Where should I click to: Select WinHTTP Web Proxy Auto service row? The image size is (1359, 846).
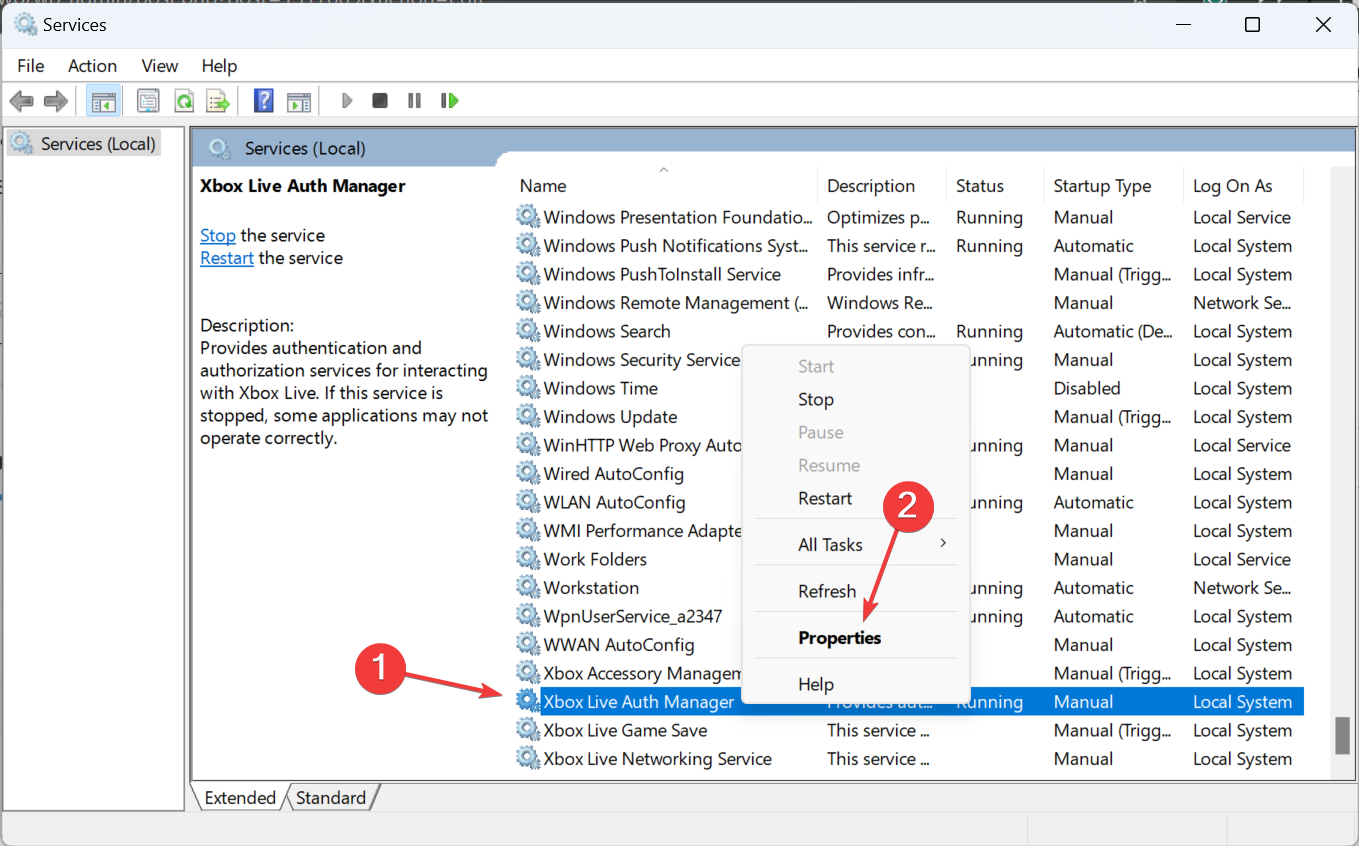pos(909,445)
